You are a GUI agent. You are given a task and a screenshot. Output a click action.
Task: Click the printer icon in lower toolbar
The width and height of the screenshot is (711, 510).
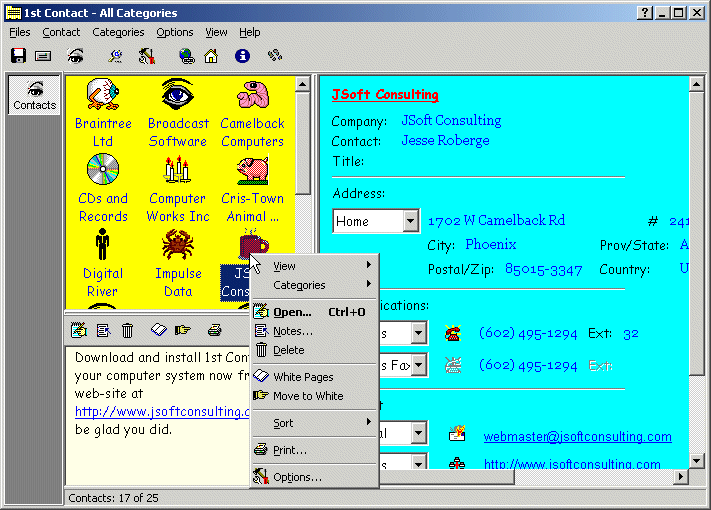214,330
